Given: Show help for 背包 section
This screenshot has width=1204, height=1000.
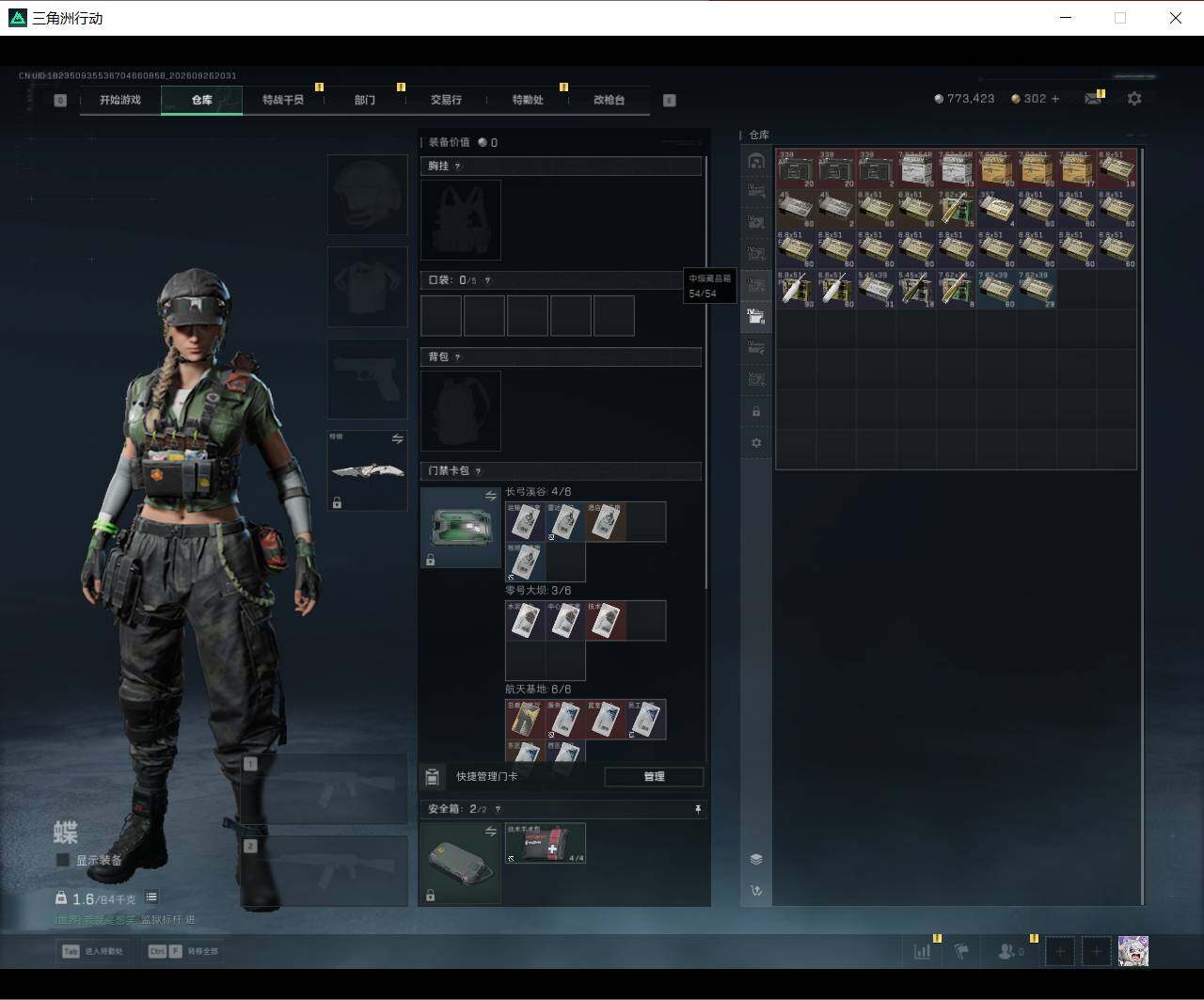Looking at the screenshot, I should pyautogui.click(x=458, y=357).
